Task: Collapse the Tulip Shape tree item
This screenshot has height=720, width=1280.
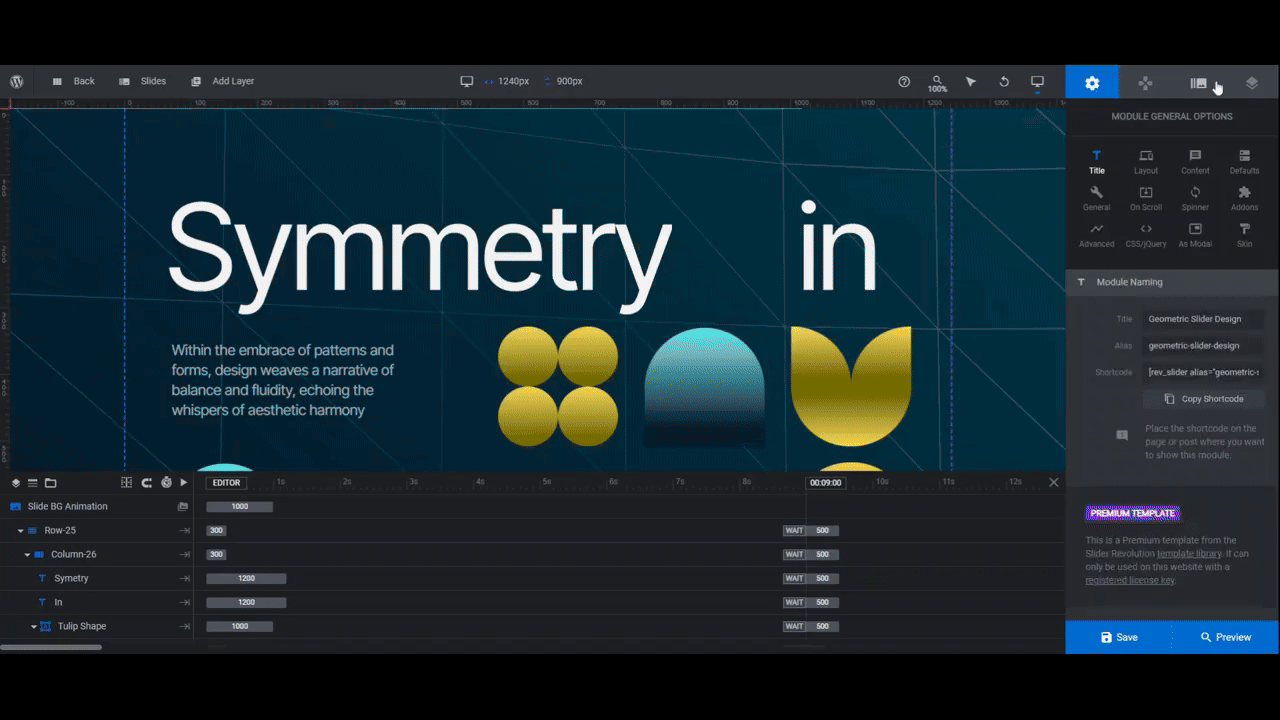Action: 34,627
